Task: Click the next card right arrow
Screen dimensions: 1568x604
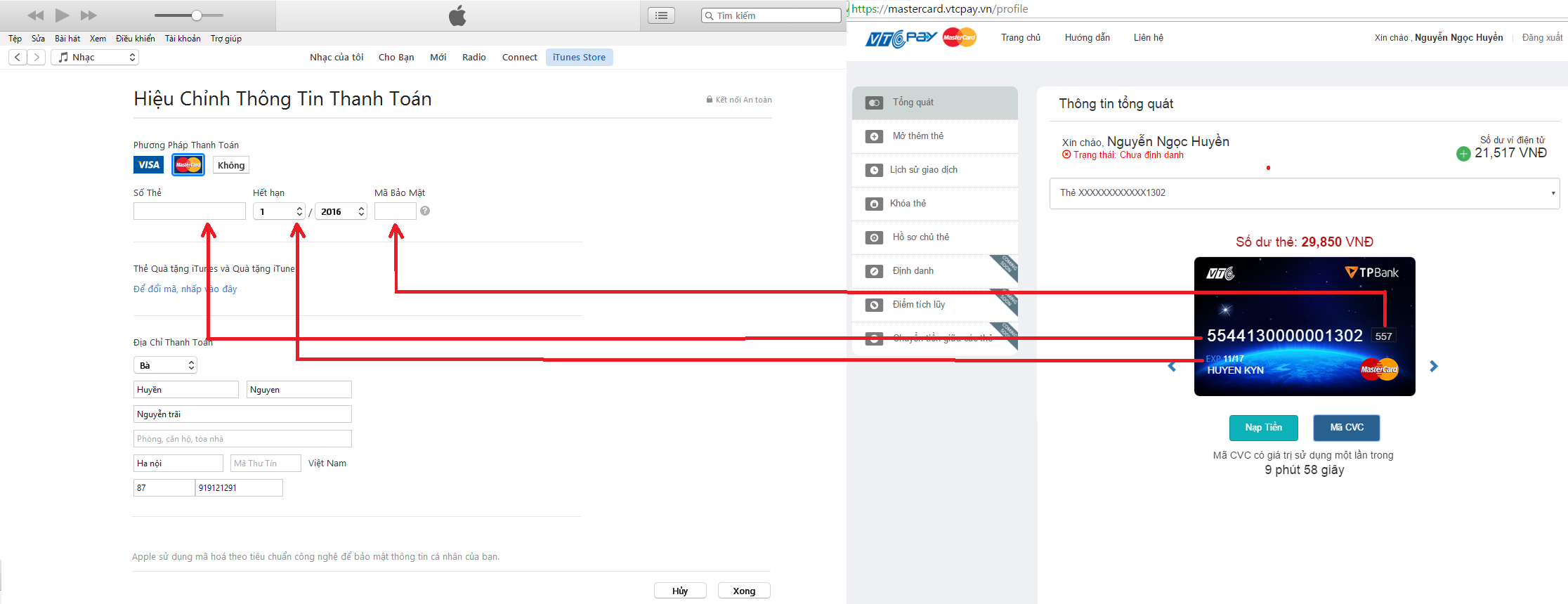Action: [x=1434, y=367]
